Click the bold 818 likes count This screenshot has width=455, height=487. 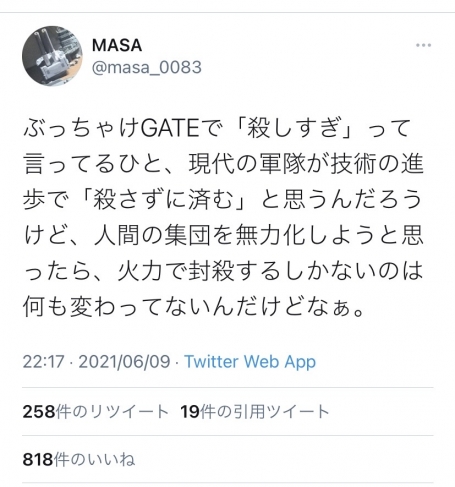[38, 460]
